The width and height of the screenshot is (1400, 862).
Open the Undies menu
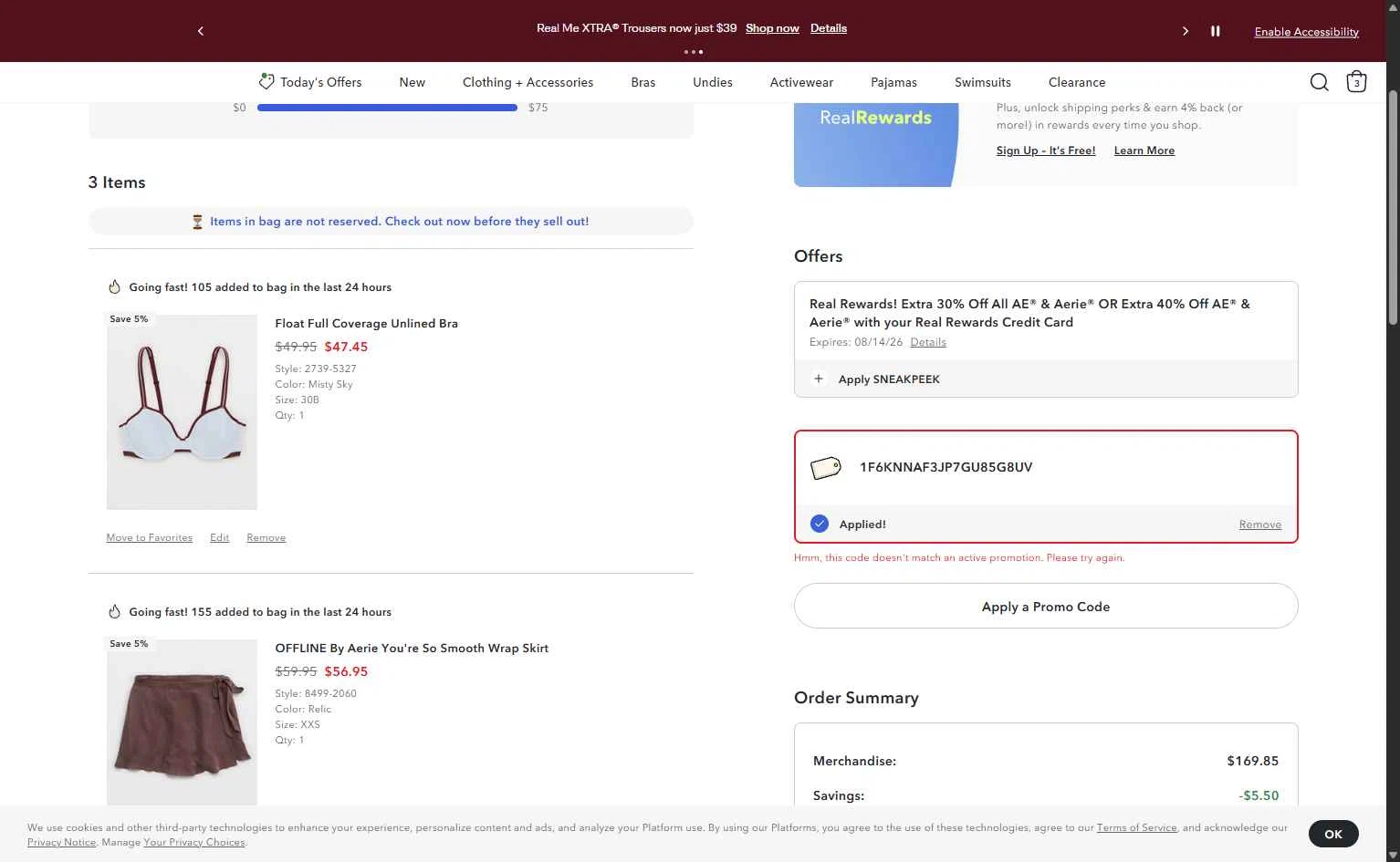coord(713,82)
